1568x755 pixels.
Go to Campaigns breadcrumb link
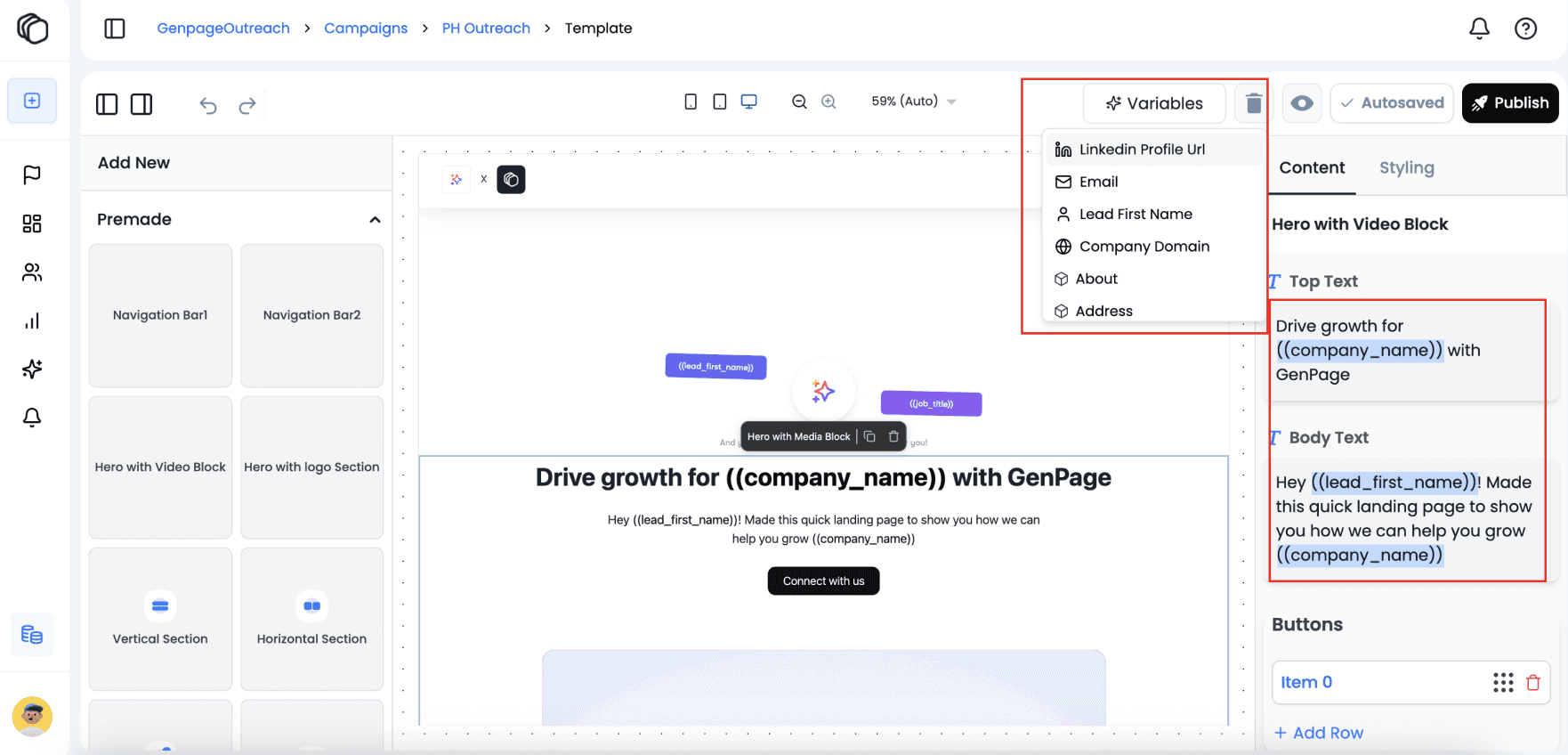[x=366, y=28]
